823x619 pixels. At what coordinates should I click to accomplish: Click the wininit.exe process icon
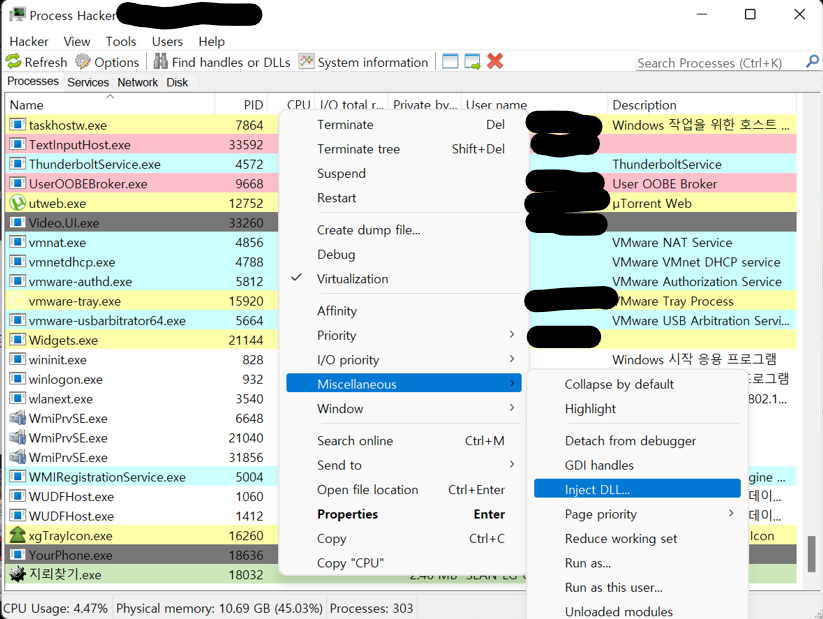[17, 359]
